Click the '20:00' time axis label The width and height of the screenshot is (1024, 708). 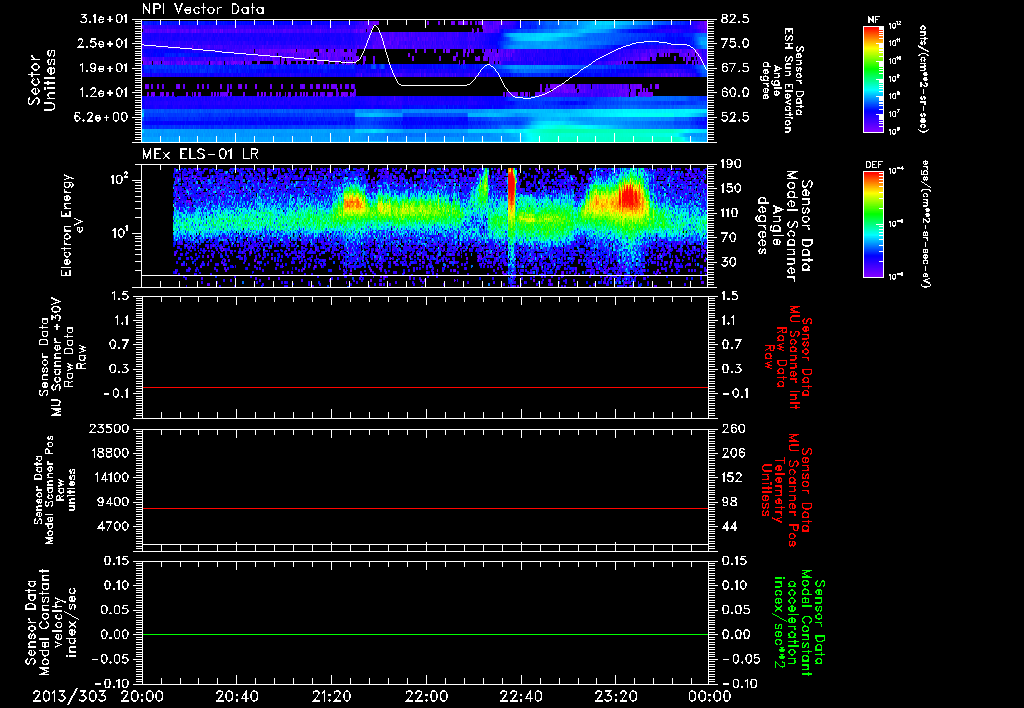(x=142, y=696)
